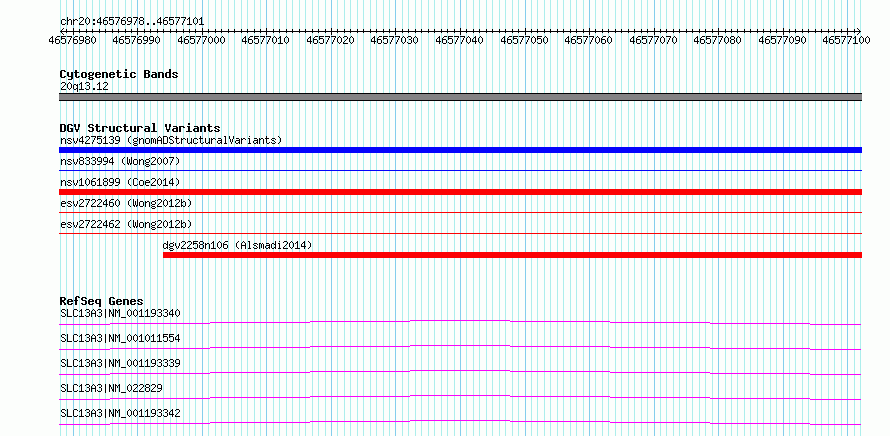This screenshot has height=436, width=890.
Task: Click ruler position 46577070
Action: pos(653,40)
